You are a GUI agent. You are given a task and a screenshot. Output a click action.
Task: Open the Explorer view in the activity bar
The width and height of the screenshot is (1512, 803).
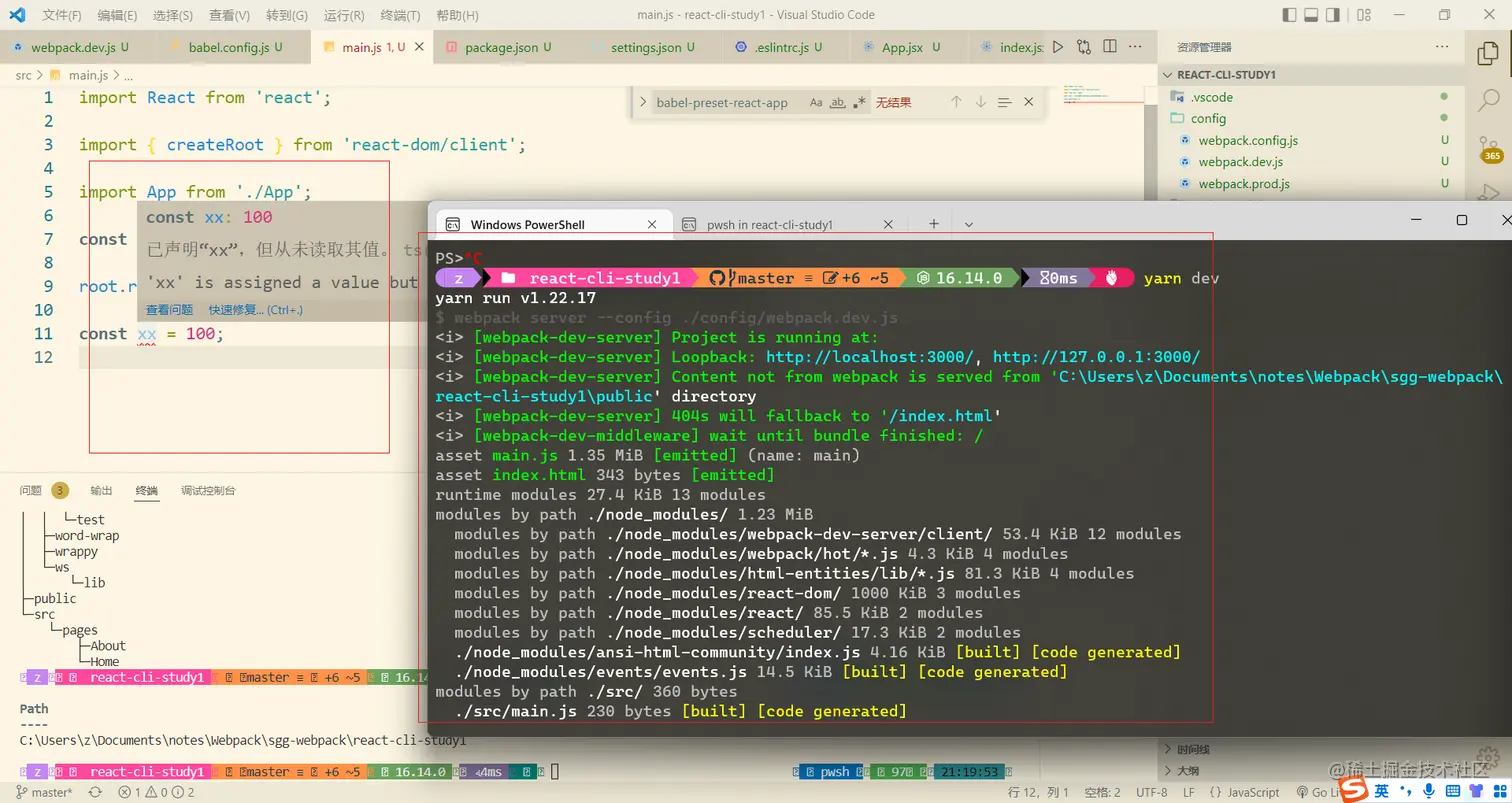[1489, 53]
